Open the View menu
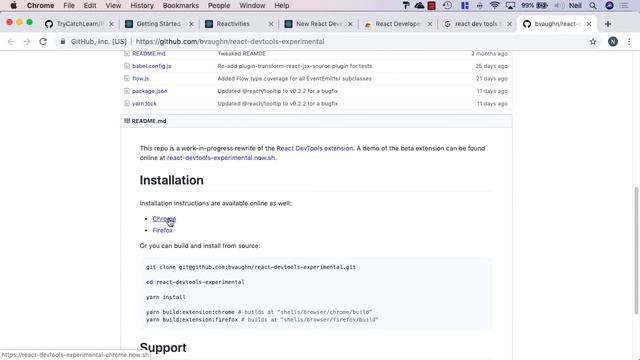 (113, 6)
